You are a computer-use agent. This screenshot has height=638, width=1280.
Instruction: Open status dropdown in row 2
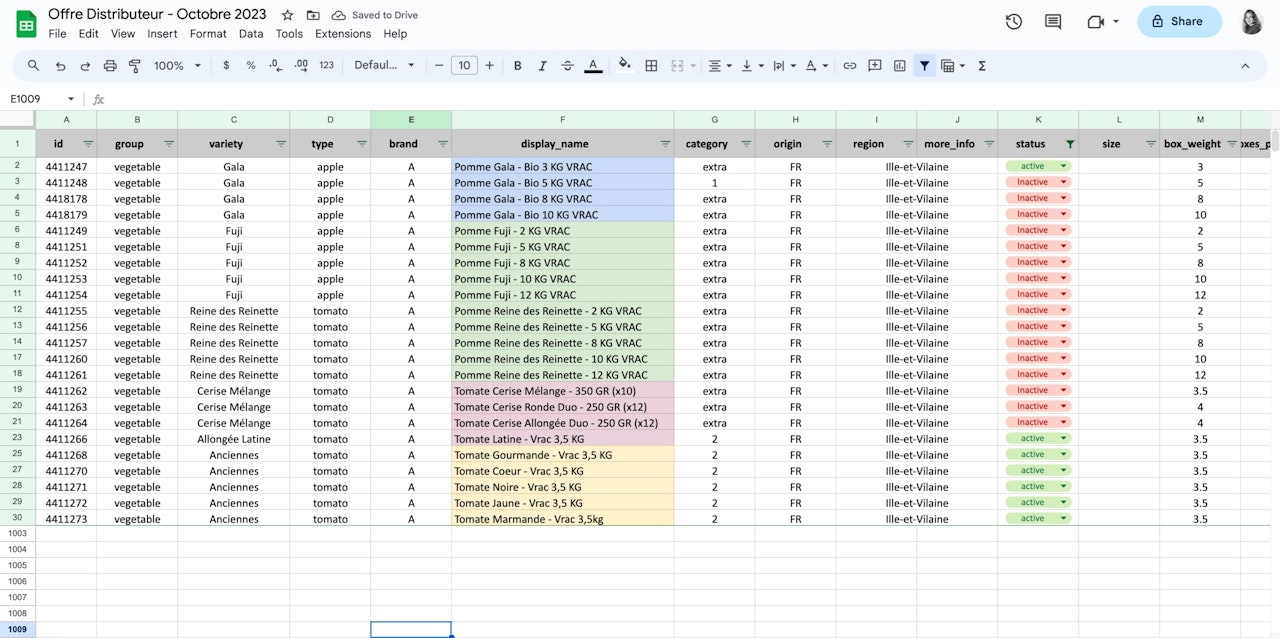pyautogui.click(x=1064, y=167)
